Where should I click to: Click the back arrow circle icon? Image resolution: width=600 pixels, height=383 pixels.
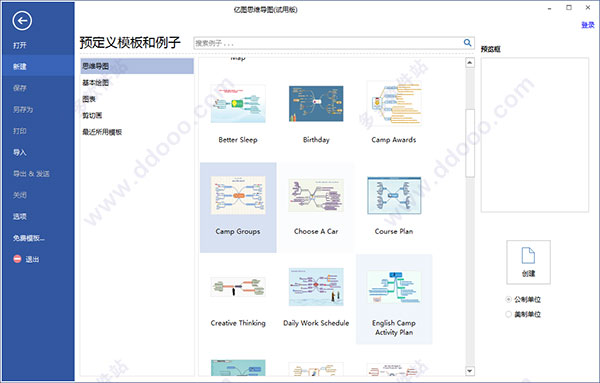[x=22, y=20]
